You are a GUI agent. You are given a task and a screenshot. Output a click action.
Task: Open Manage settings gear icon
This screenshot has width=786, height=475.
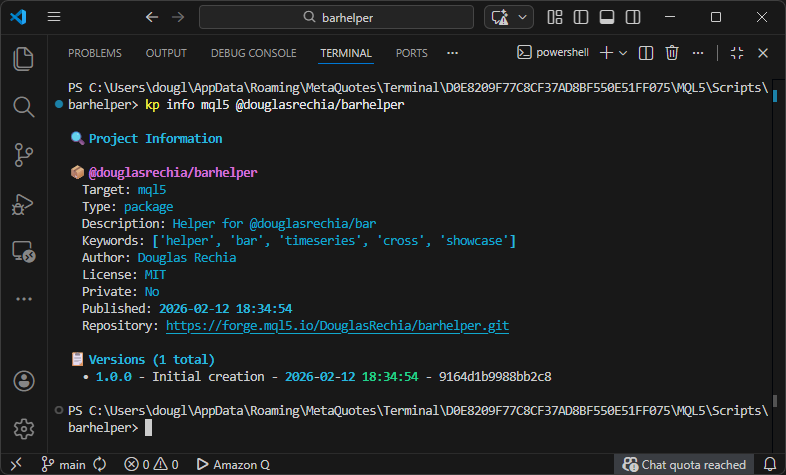click(x=24, y=428)
